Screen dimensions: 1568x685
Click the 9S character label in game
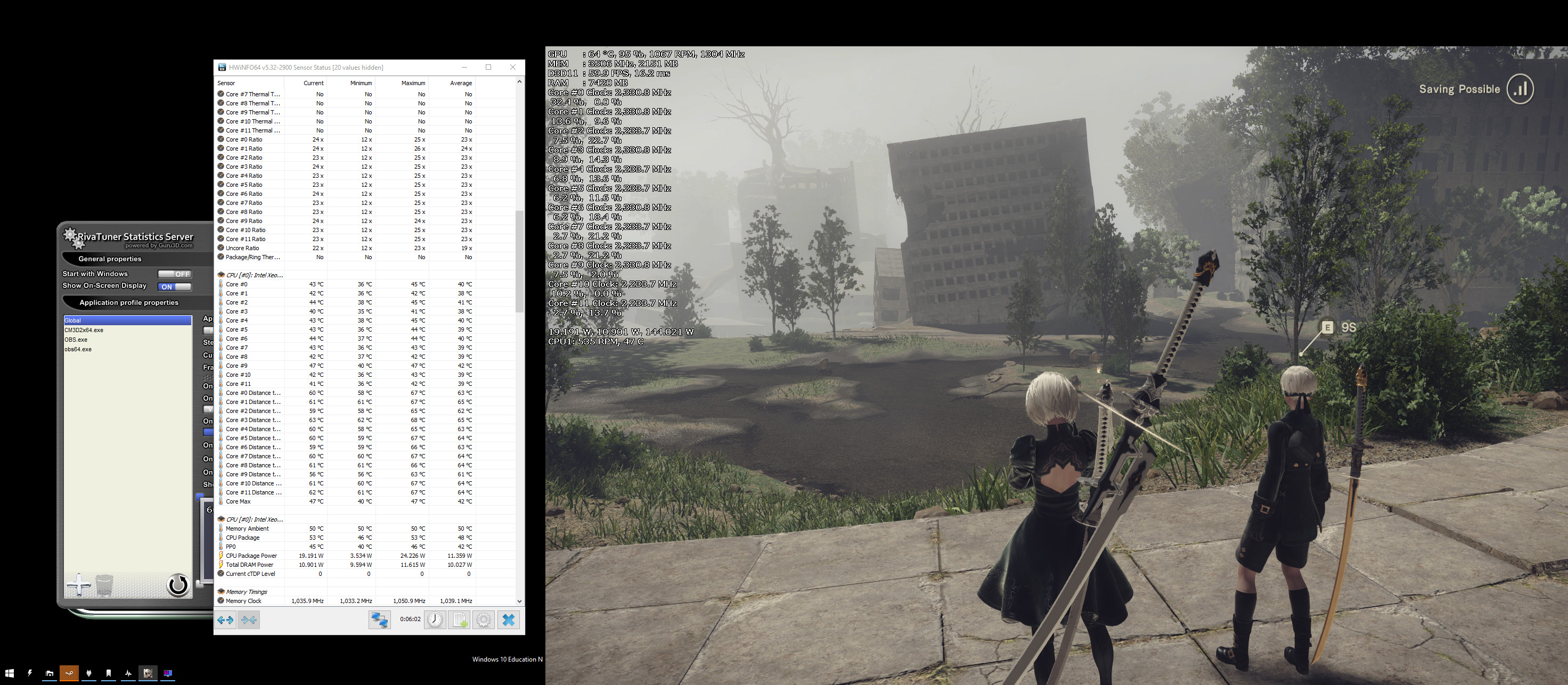point(1348,327)
